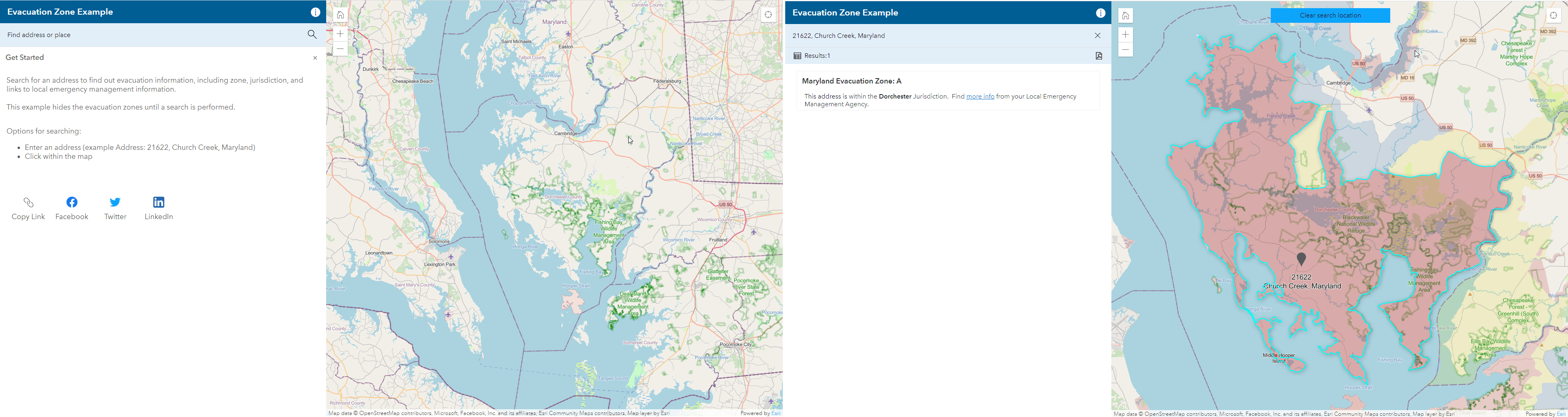Click 'Cambridge' label on left map
This screenshot has height=417, width=1568.
tap(565, 133)
